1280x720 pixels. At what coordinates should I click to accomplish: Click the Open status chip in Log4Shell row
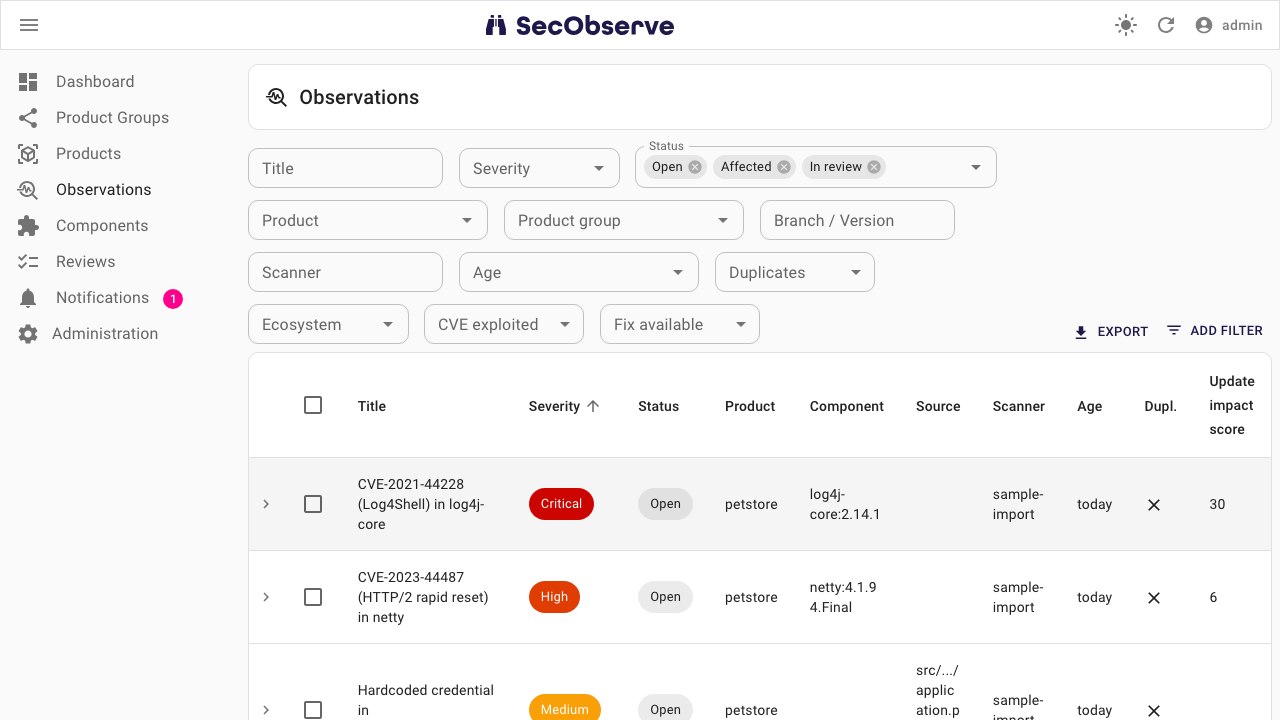[665, 504]
